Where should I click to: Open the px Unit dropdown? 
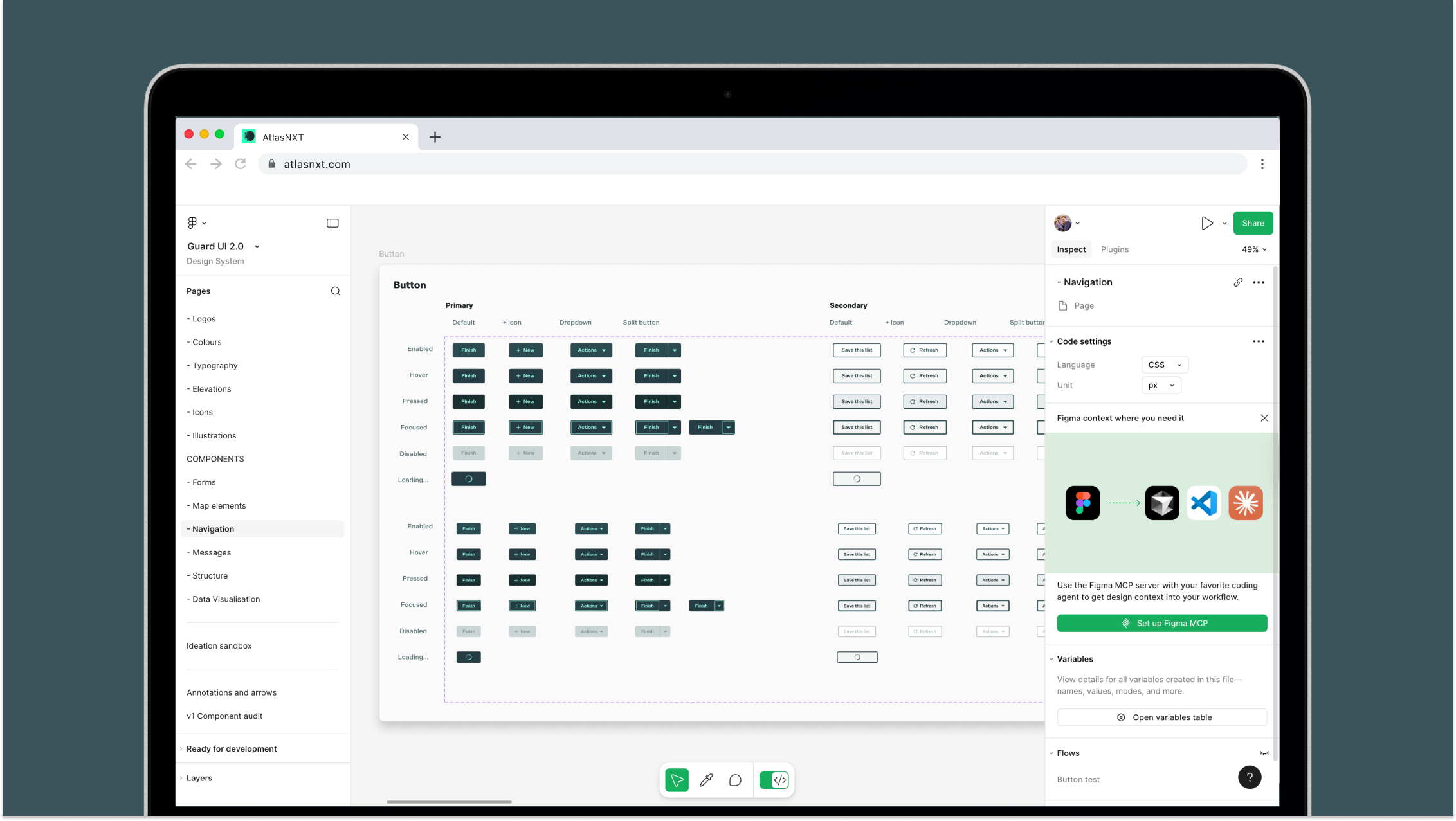point(1161,385)
